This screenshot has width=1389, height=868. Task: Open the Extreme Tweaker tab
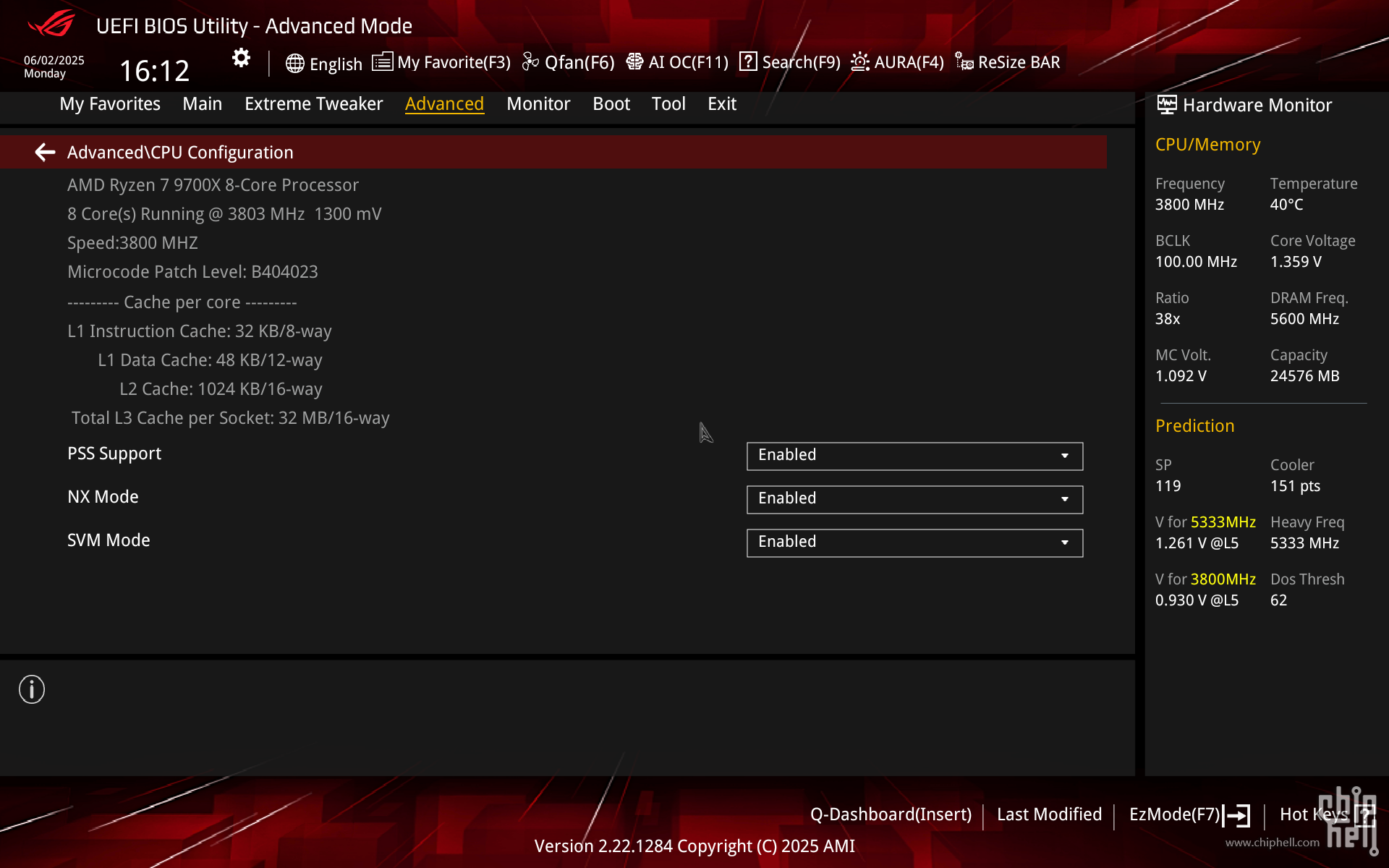pos(313,103)
